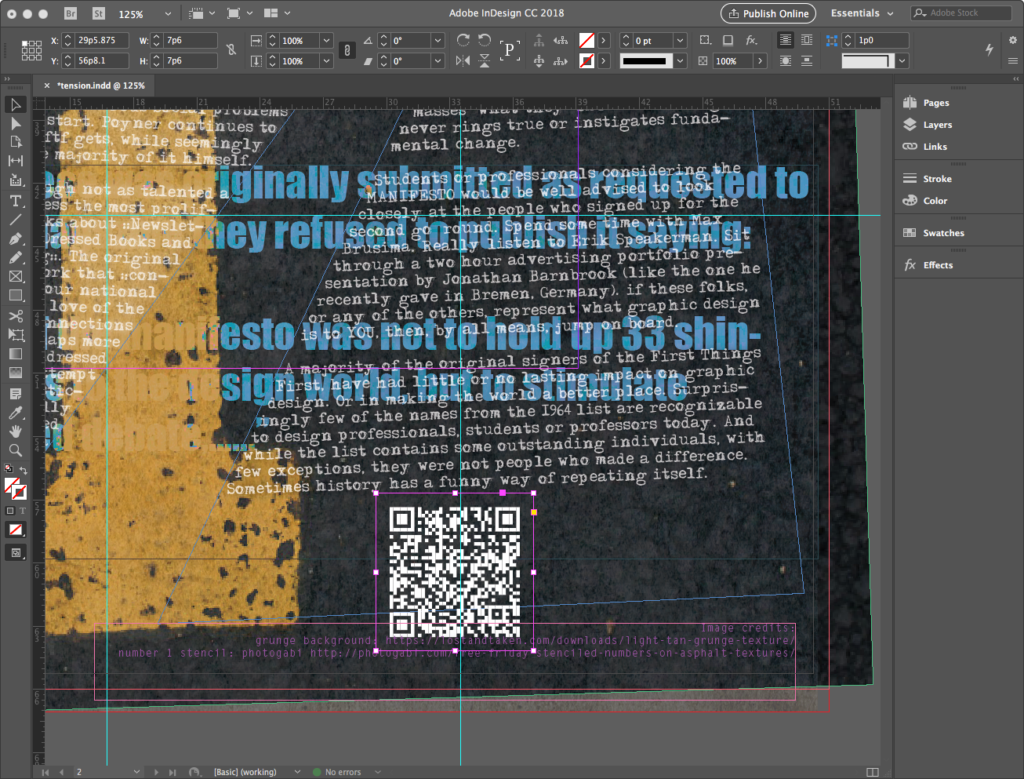Viewport: 1024px width, 779px height.
Task: Expand the Essentials workspace switcher
Action: 861,14
